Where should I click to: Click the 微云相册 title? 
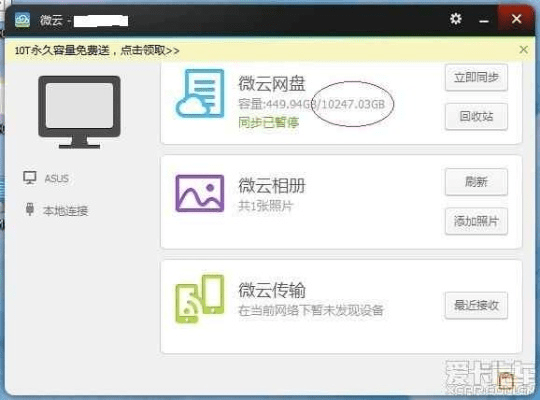click(272, 186)
